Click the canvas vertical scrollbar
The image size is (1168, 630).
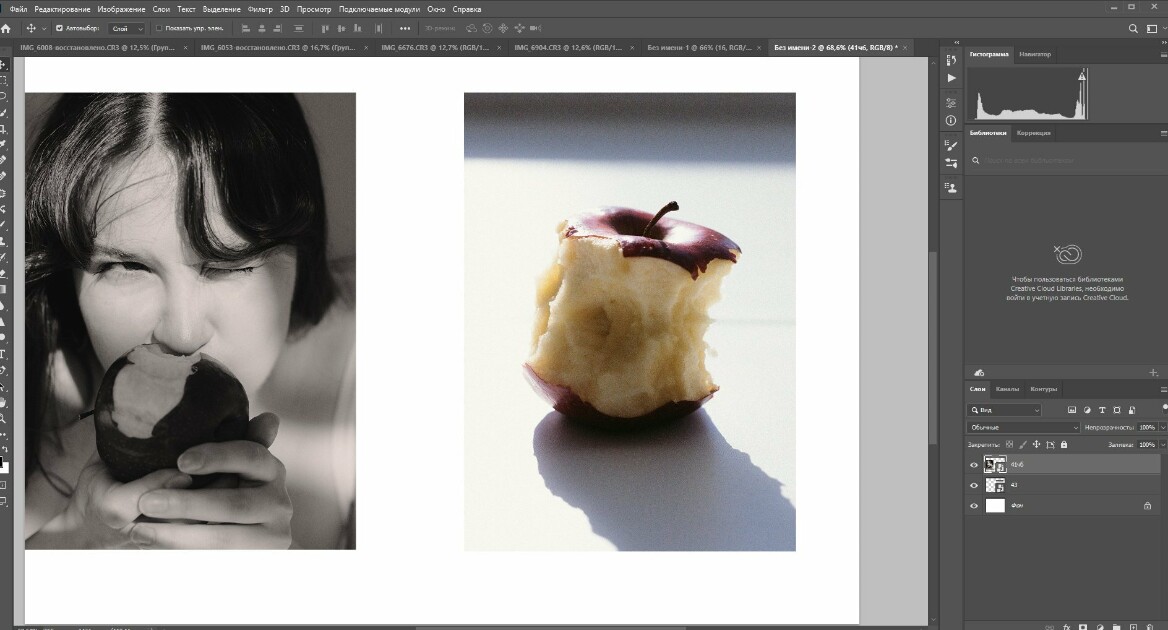[x=932, y=346]
